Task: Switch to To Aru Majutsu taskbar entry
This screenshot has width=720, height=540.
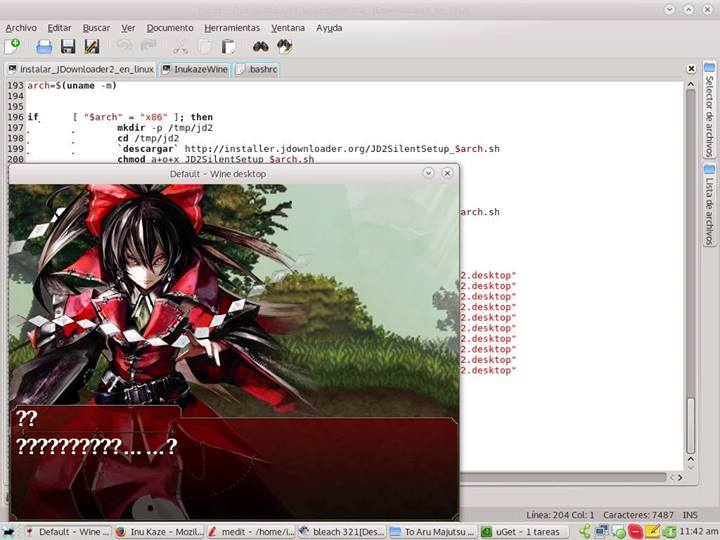Action: pos(433,532)
